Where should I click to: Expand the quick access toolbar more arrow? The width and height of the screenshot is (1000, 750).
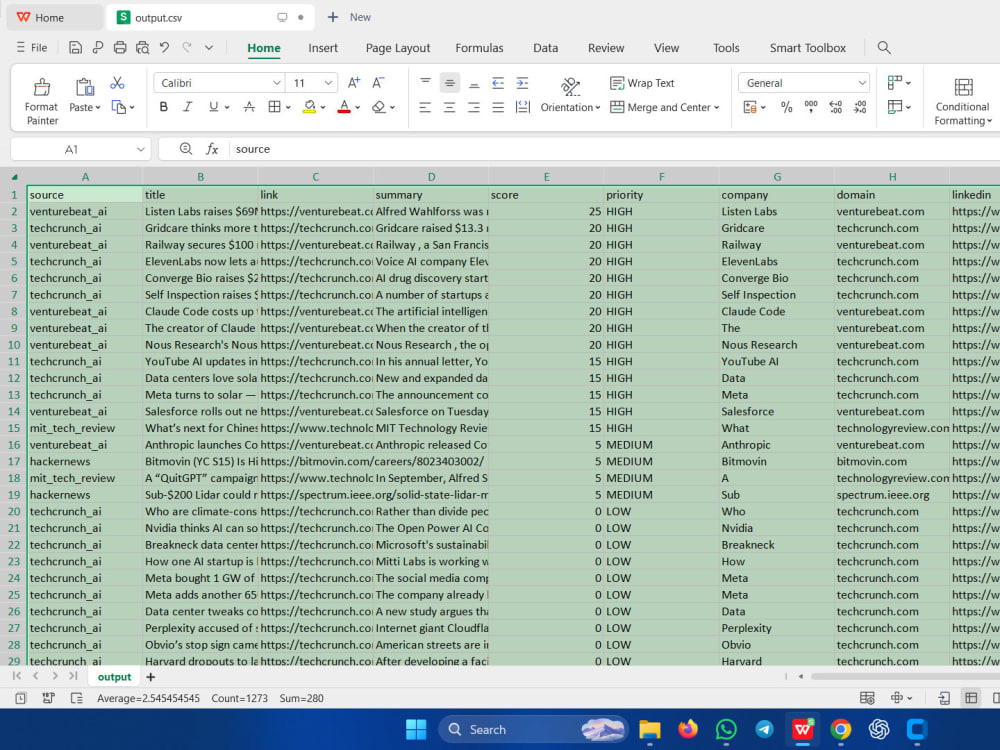pyautogui.click(x=209, y=47)
